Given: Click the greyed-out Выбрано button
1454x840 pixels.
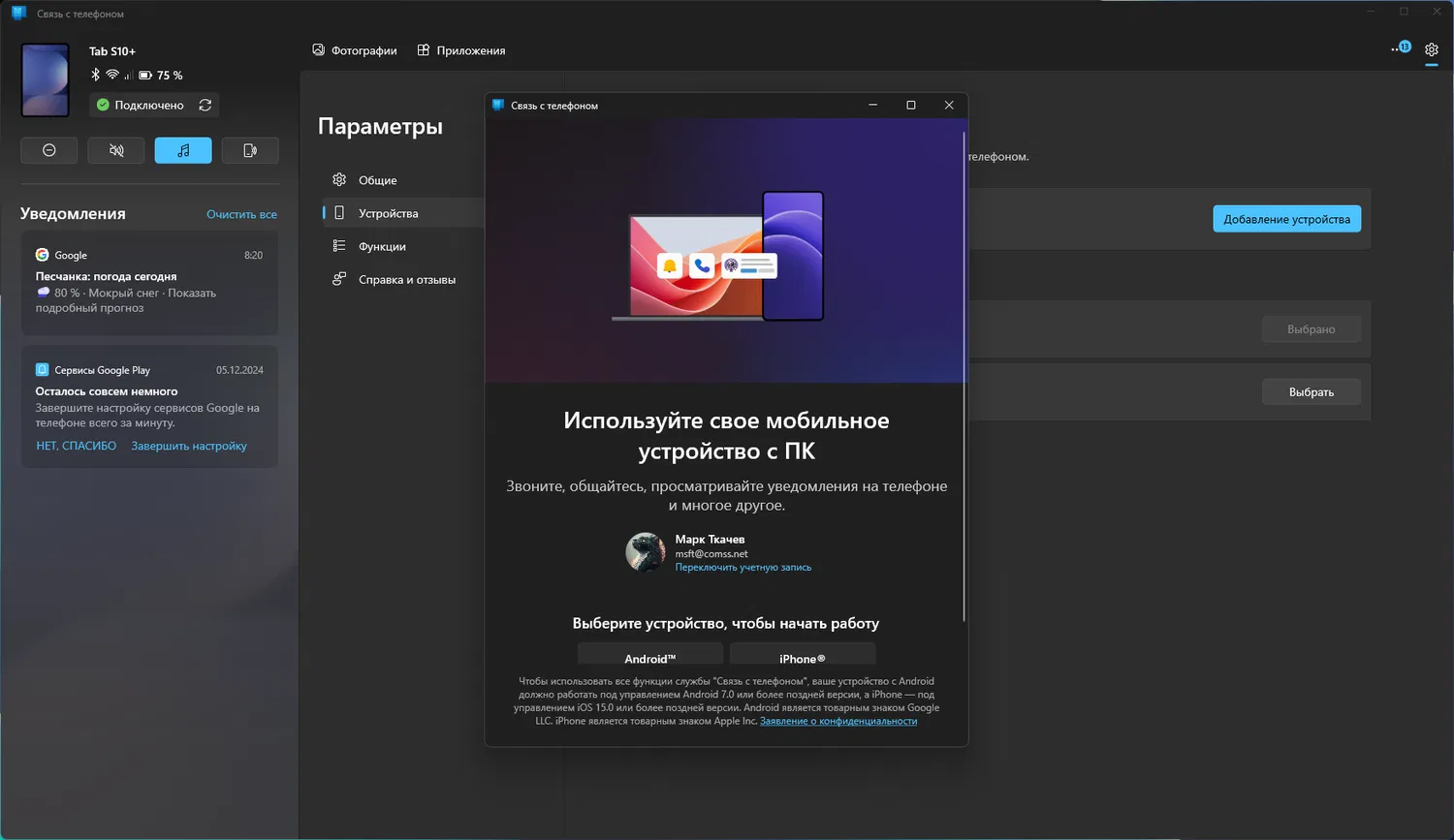Looking at the screenshot, I should pyautogui.click(x=1312, y=329).
